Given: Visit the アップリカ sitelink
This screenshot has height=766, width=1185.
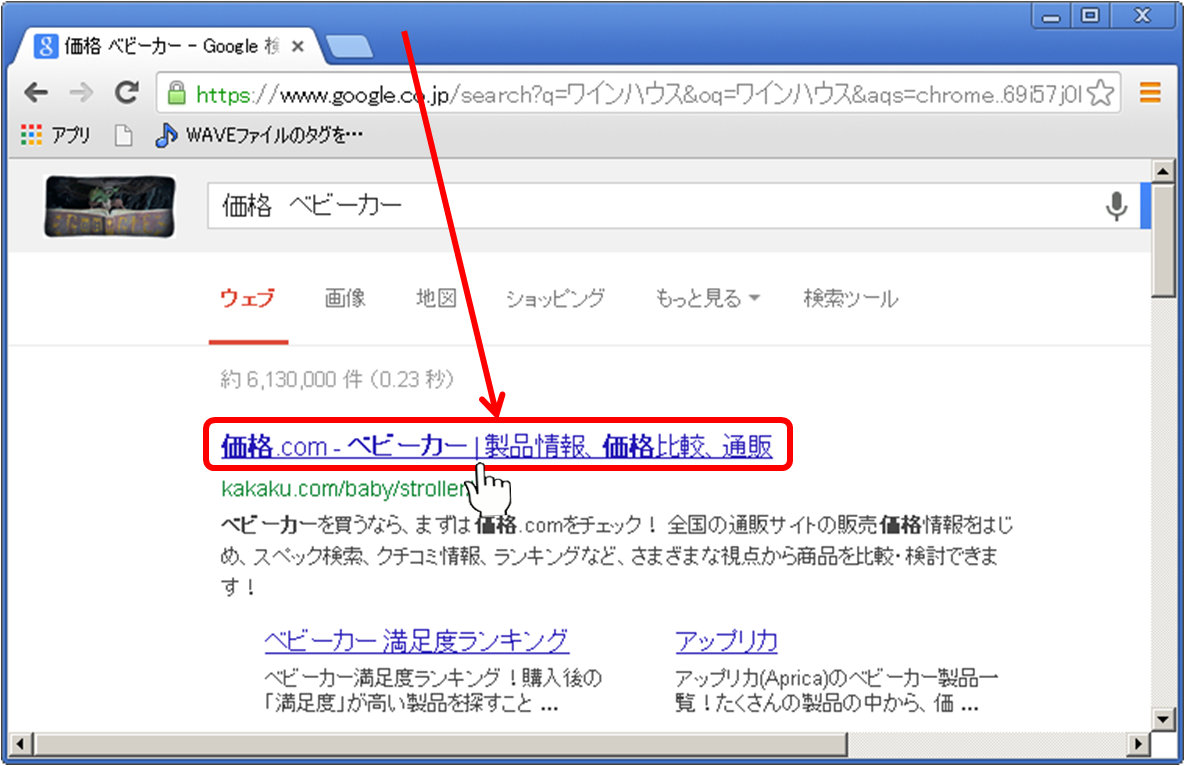Looking at the screenshot, I should (726, 641).
